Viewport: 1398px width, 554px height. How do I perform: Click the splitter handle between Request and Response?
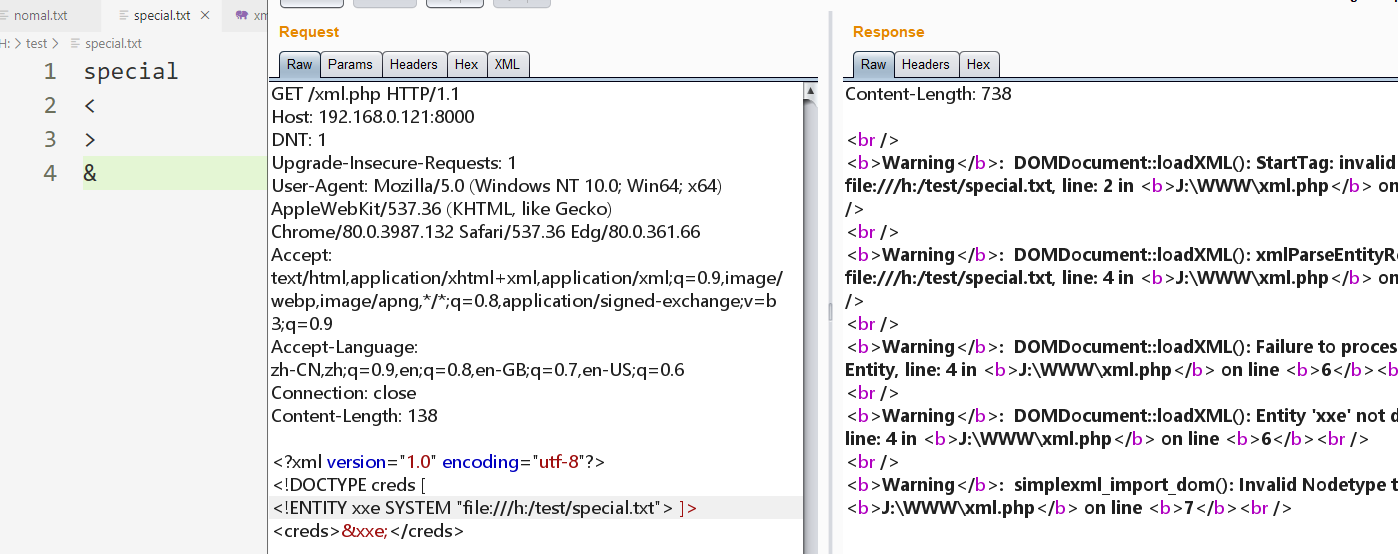[x=829, y=312]
